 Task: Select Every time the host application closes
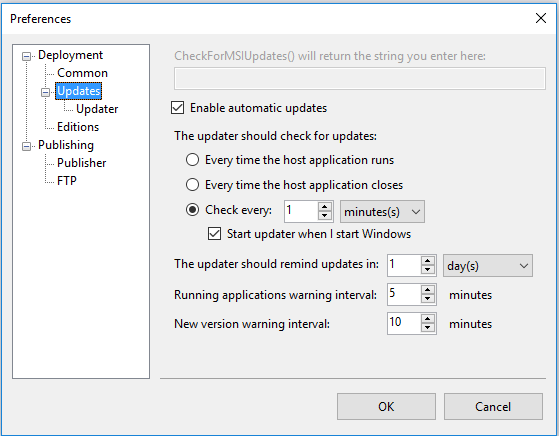pos(193,185)
